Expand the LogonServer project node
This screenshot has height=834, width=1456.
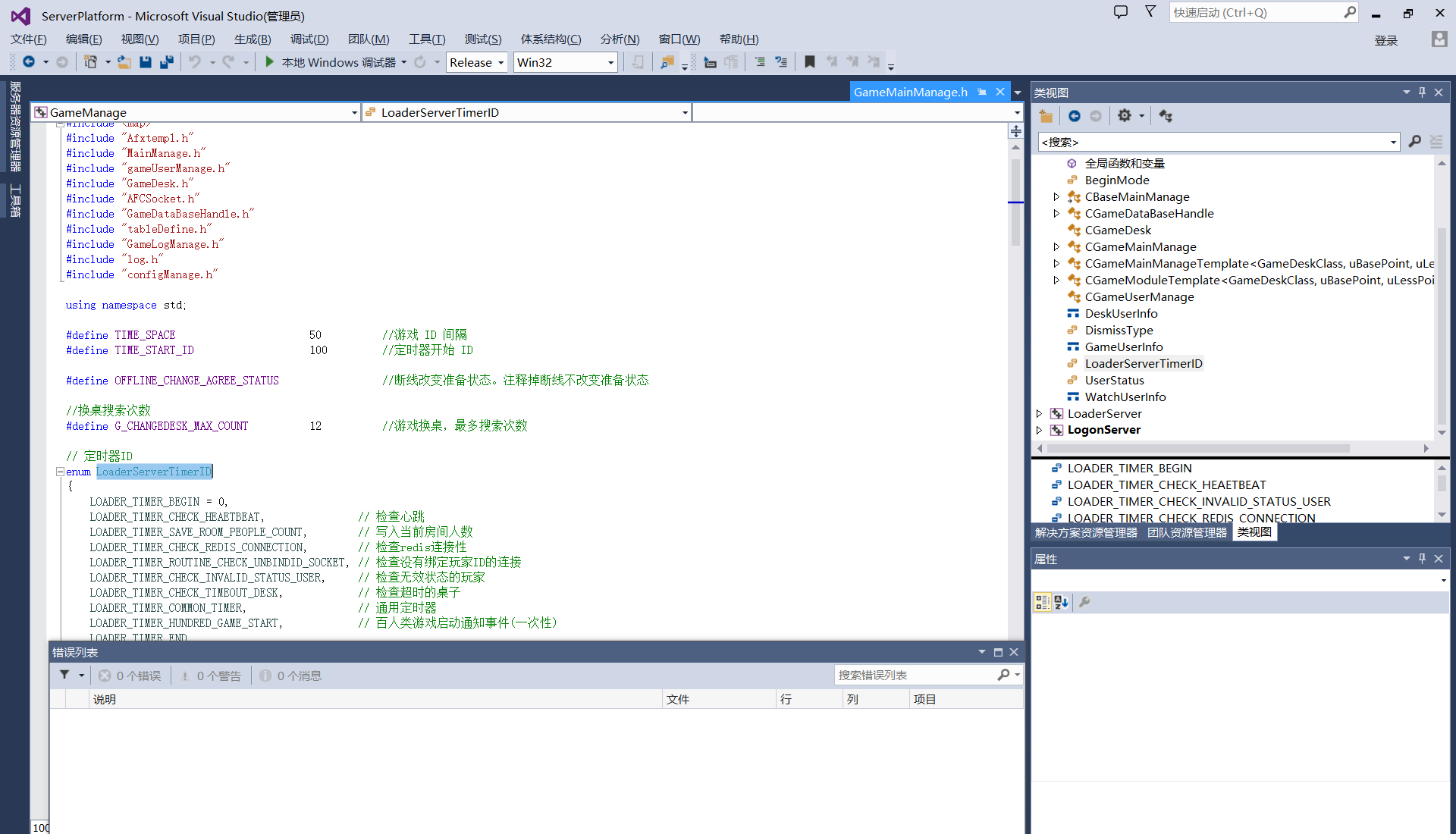click(x=1039, y=430)
